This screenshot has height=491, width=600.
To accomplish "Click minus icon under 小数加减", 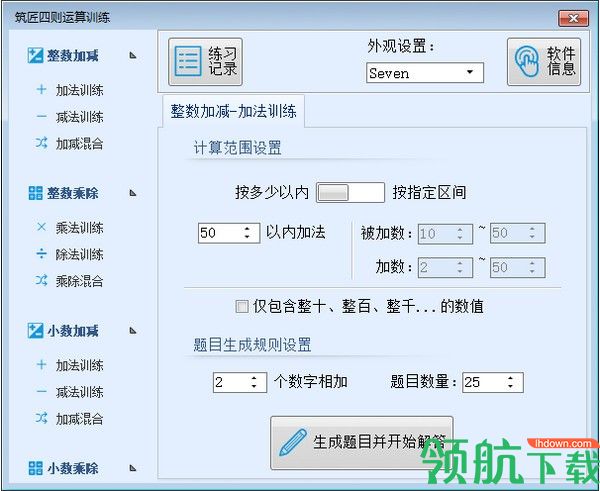I will 41,391.
